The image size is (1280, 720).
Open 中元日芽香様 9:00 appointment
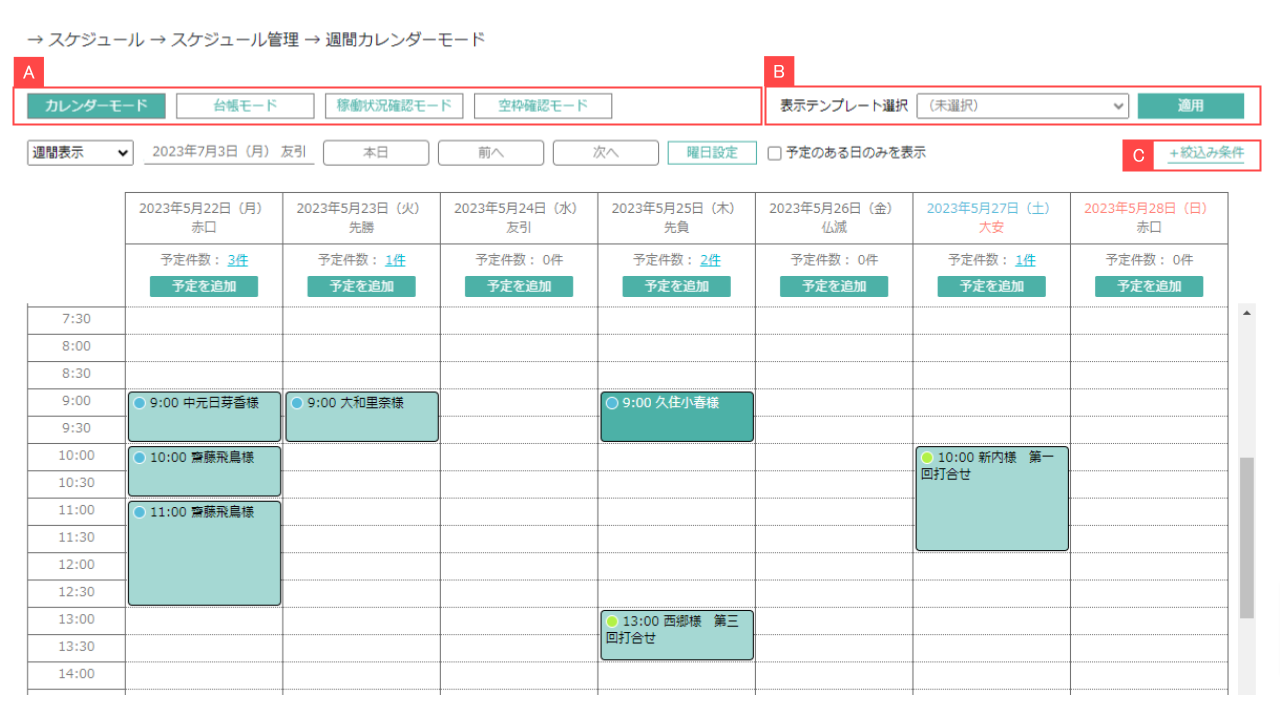(203, 415)
